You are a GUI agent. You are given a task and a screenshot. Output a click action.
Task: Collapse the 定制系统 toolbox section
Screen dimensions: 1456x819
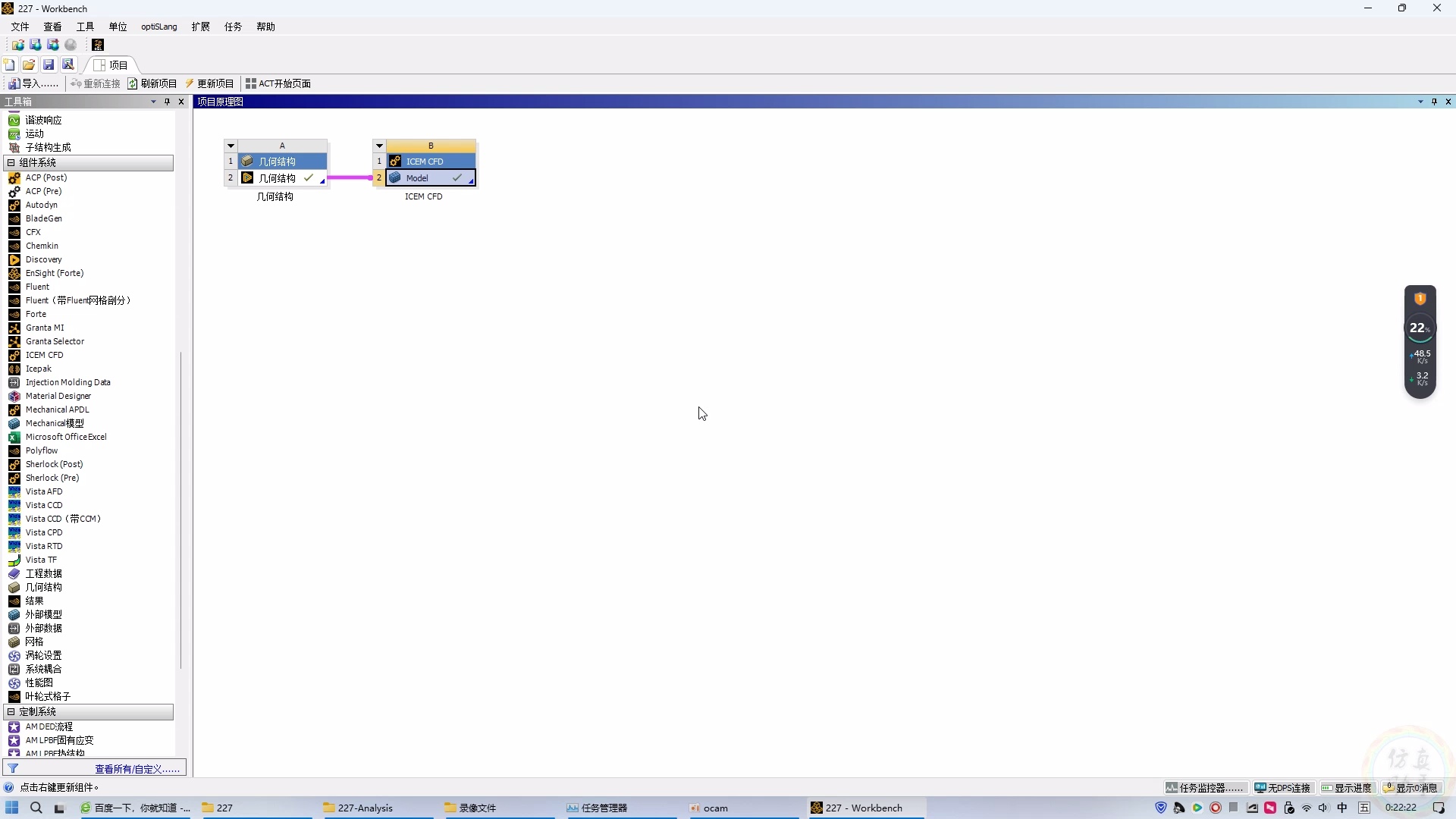click(x=11, y=711)
